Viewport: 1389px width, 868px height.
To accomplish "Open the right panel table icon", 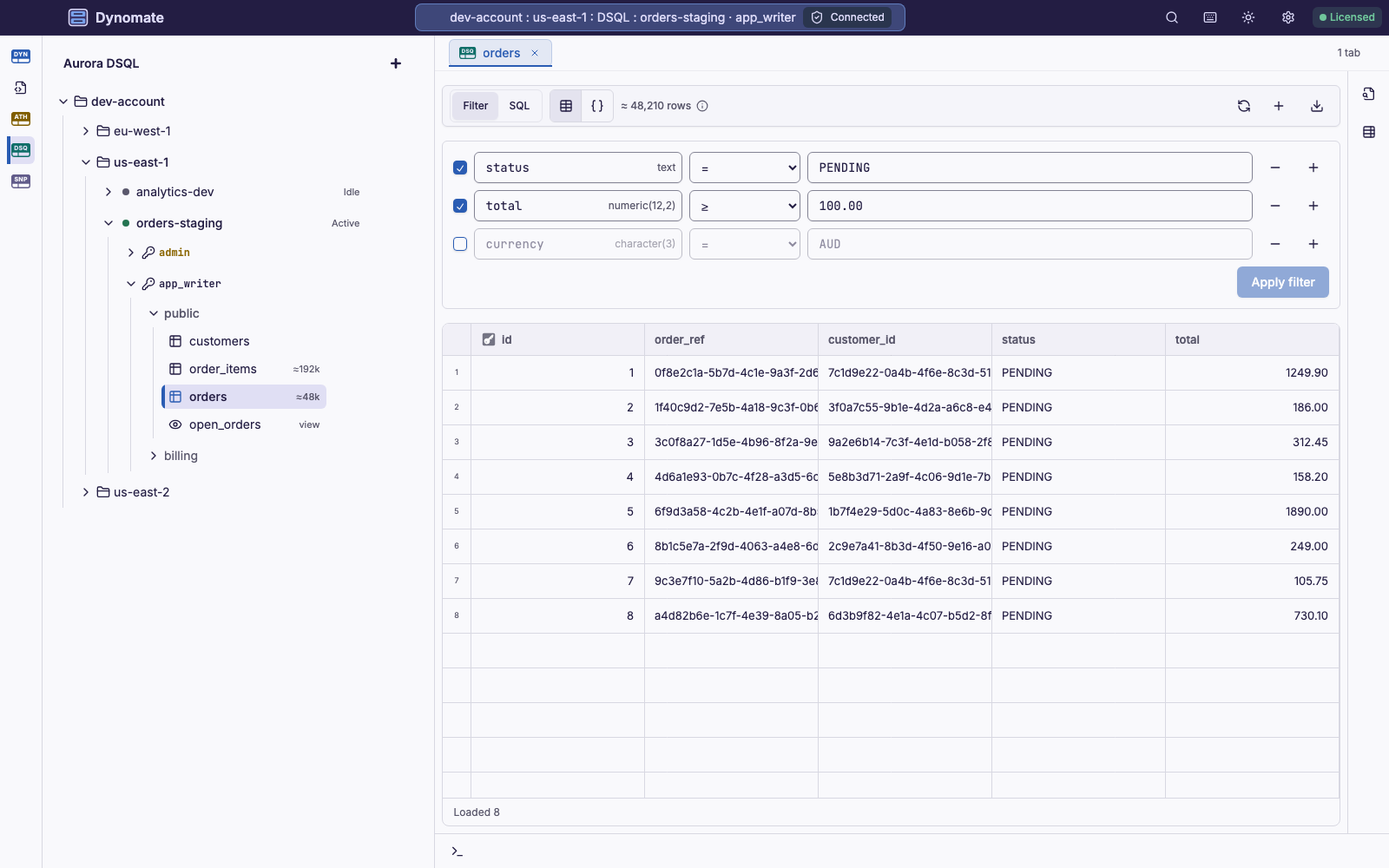I will tap(1369, 132).
